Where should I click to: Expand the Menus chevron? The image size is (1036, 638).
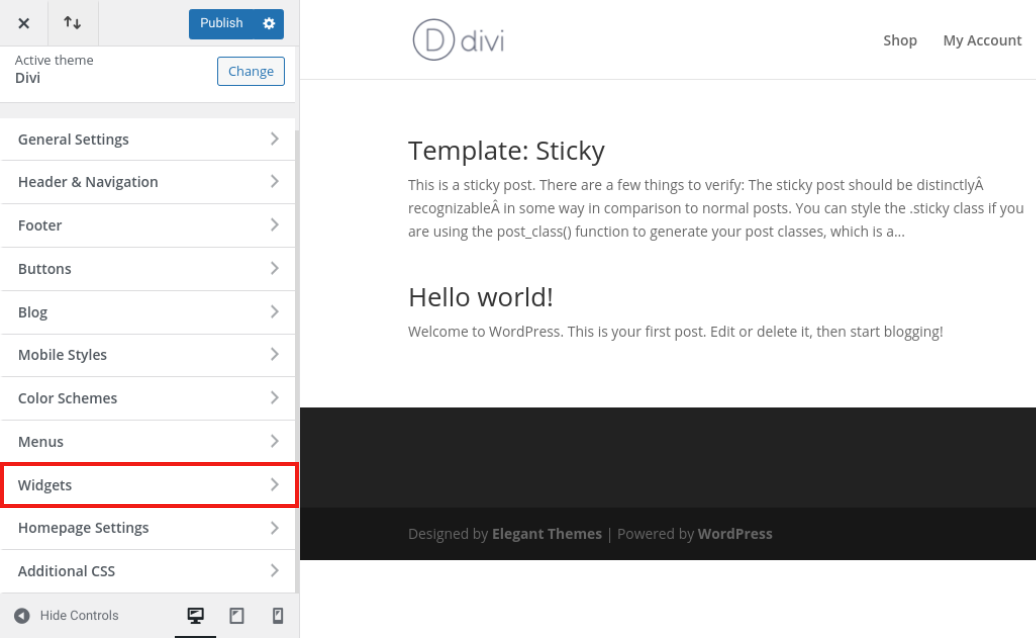(274, 441)
